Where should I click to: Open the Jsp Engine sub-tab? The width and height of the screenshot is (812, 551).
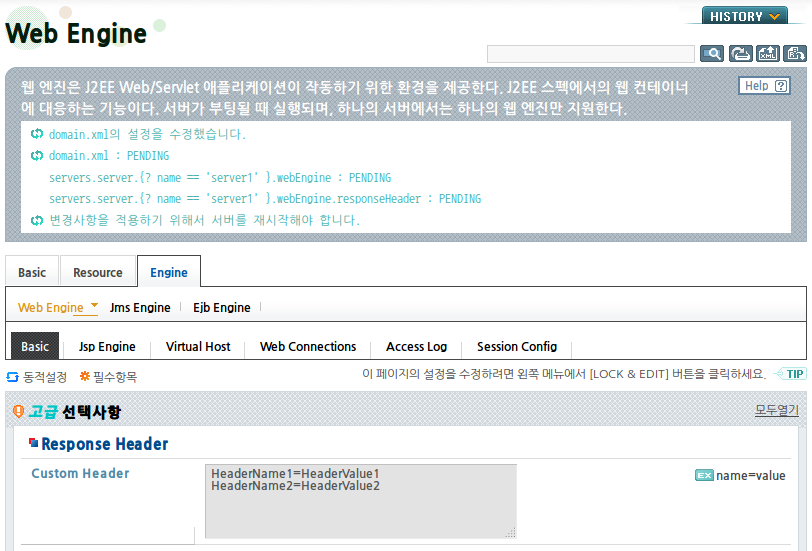(107, 346)
